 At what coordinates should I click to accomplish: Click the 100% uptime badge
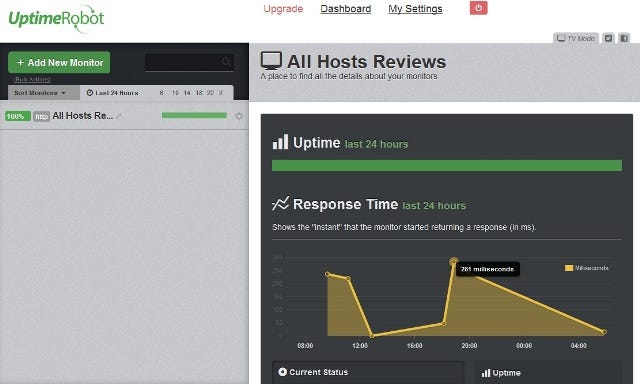[18, 116]
